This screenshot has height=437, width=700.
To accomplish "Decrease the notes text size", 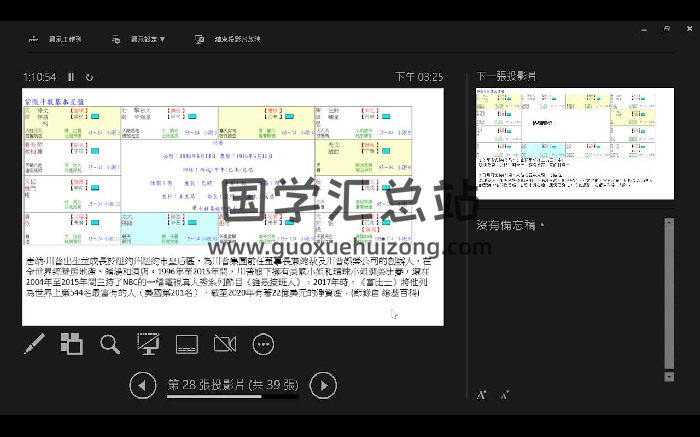I will (x=504, y=395).
